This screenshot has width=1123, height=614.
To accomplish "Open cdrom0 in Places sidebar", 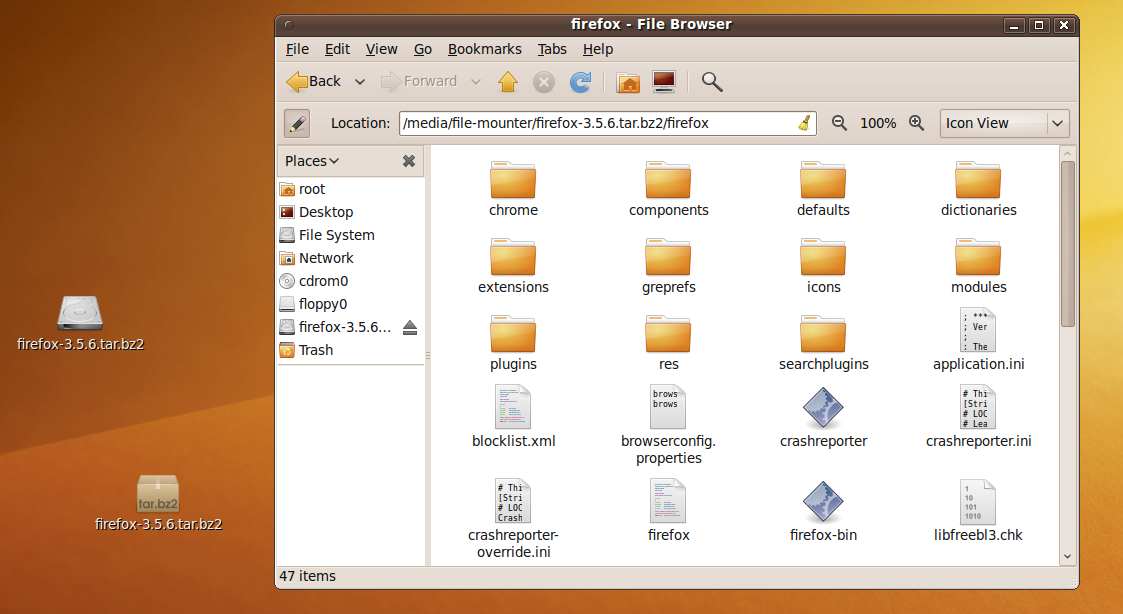I will (351, 281).
